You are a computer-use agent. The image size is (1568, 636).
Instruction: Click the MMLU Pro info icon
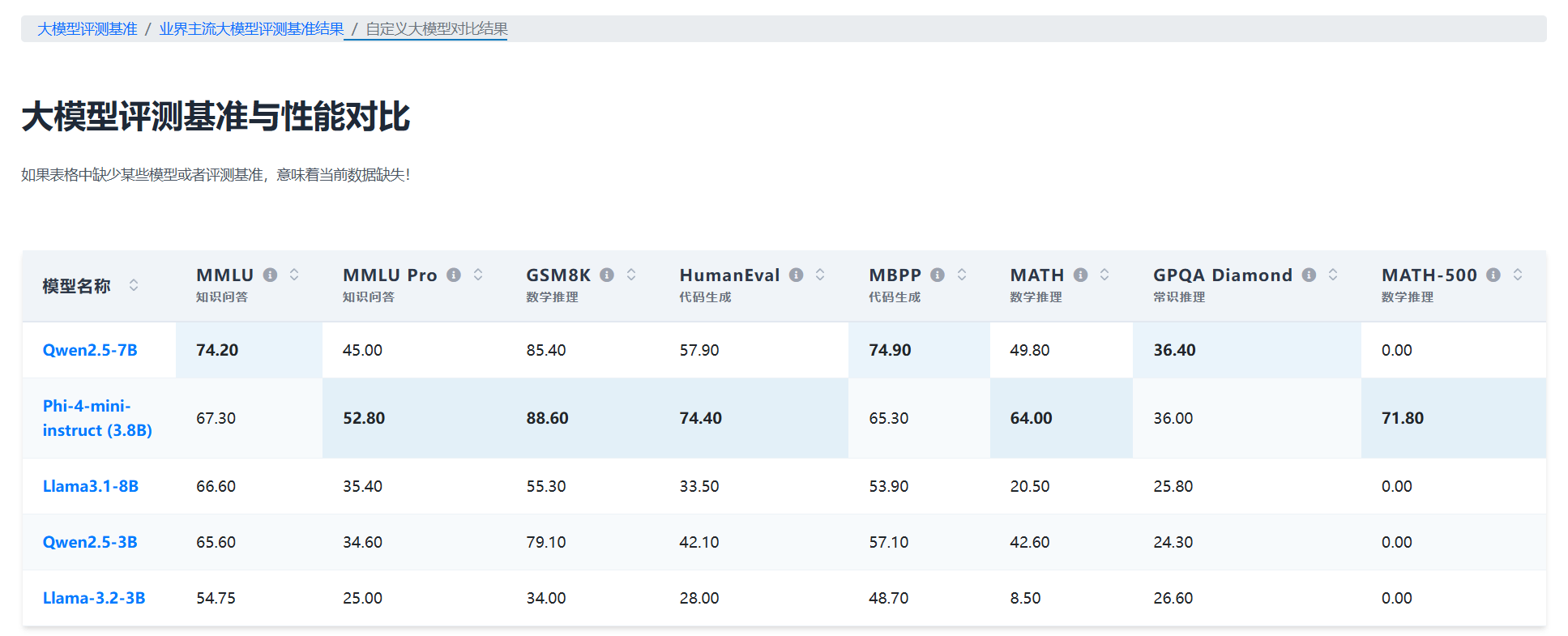pos(454,275)
